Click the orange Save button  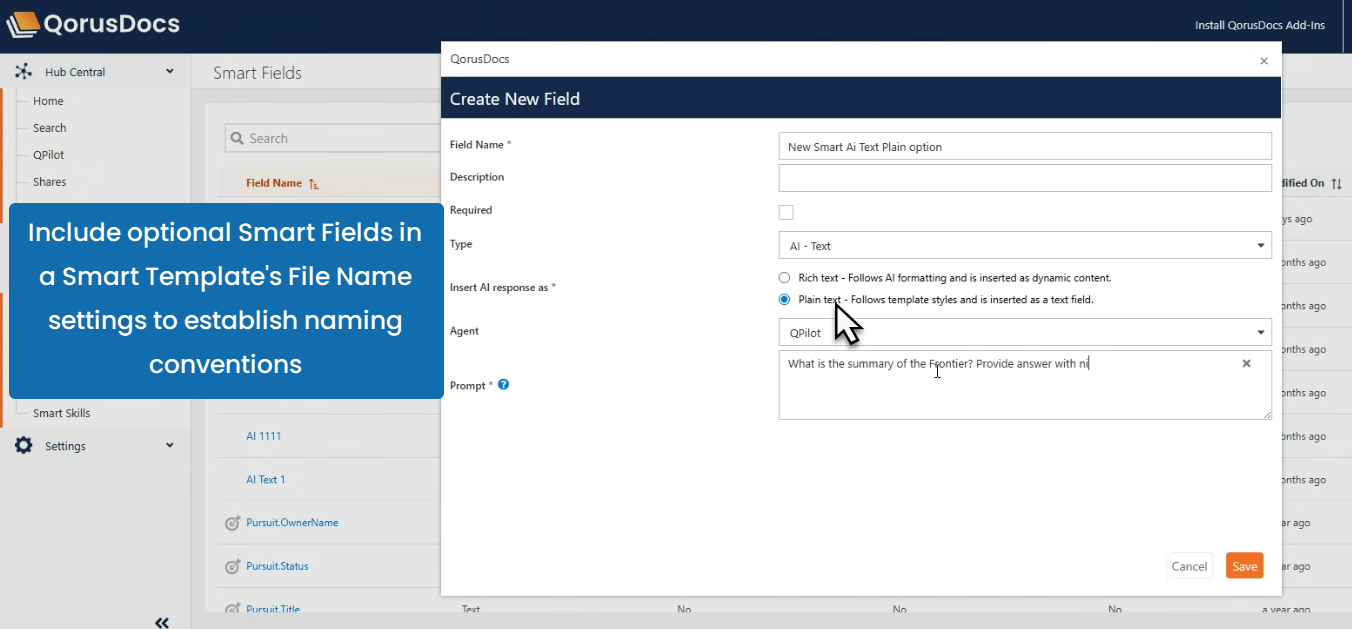pos(1244,566)
